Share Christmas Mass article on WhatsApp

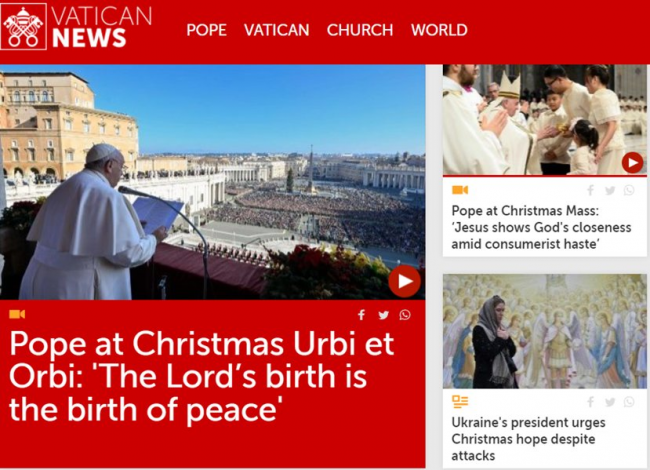coord(629,190)
